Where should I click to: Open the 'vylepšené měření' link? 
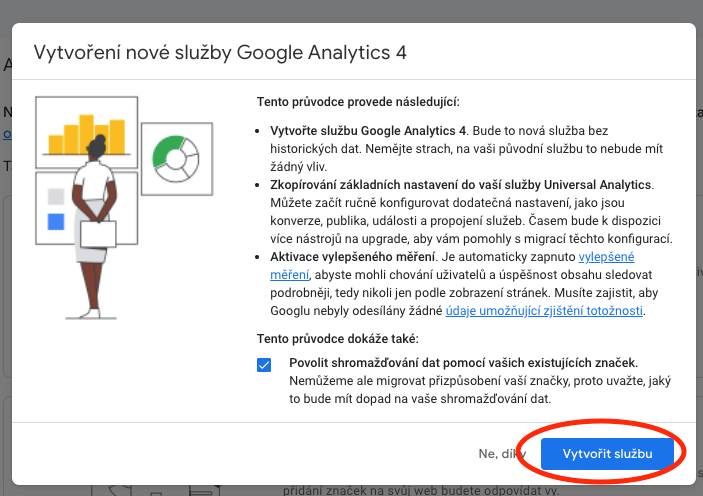tap(606, 257)
